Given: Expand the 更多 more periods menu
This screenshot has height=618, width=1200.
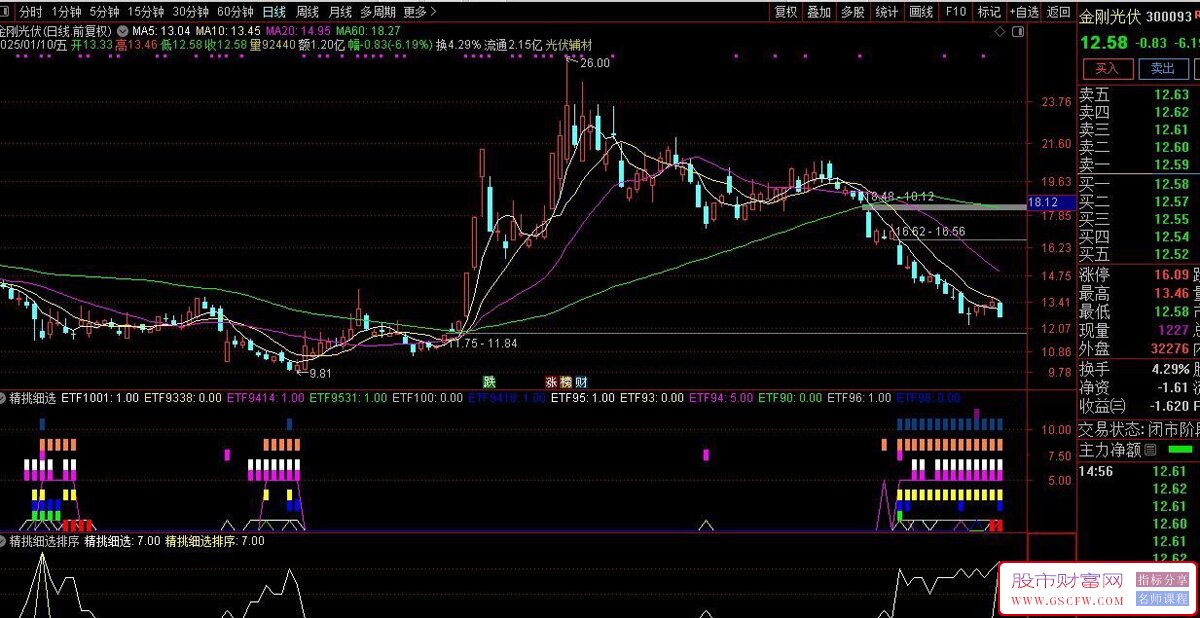Looking at the screenshot, I should [x=420, y=12].
